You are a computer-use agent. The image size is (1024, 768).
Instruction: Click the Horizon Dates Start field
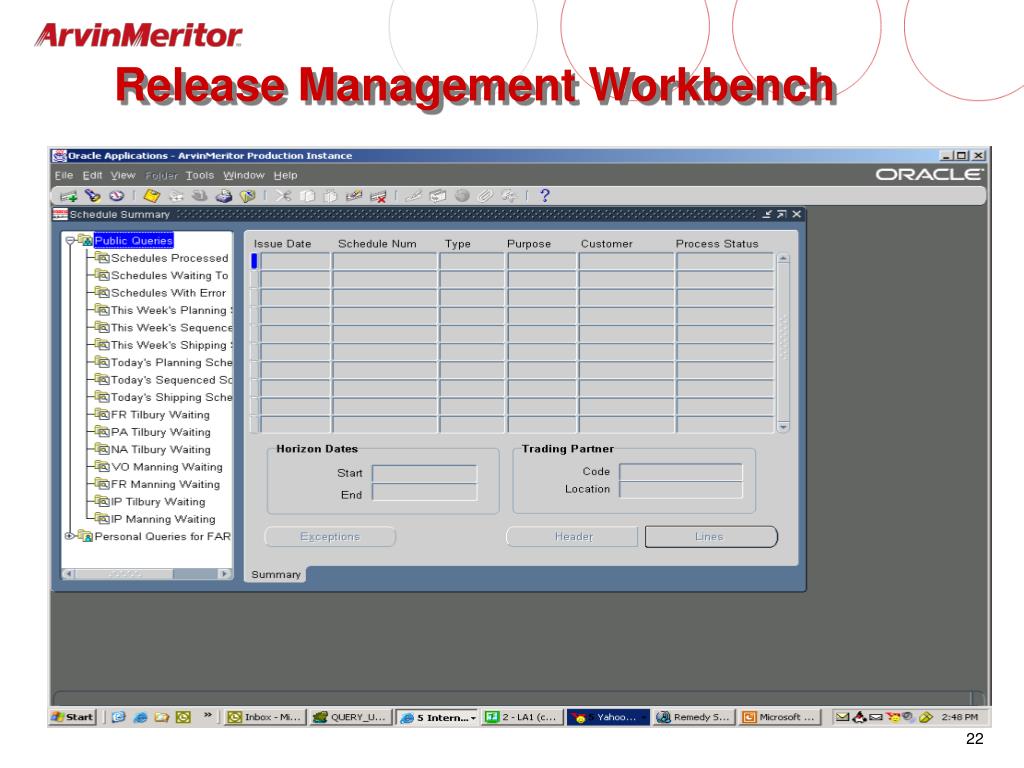[x=424, y=473]
